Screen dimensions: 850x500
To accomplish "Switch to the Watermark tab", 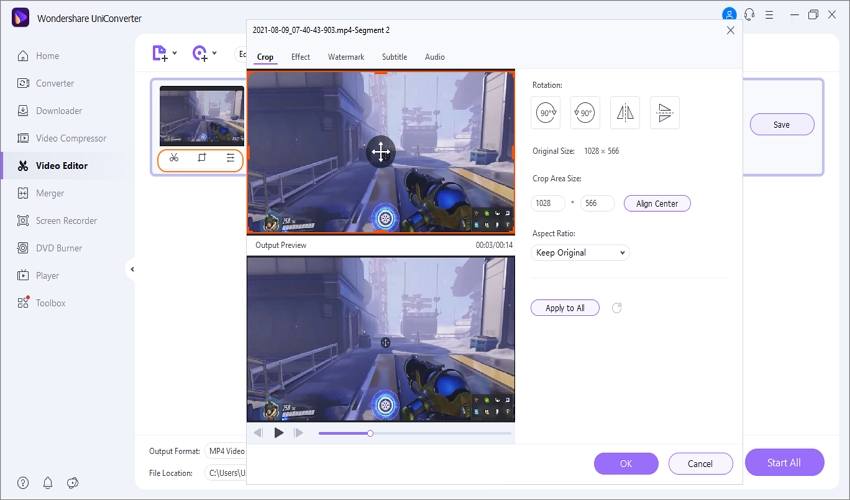I will click(x=346, y=57).
